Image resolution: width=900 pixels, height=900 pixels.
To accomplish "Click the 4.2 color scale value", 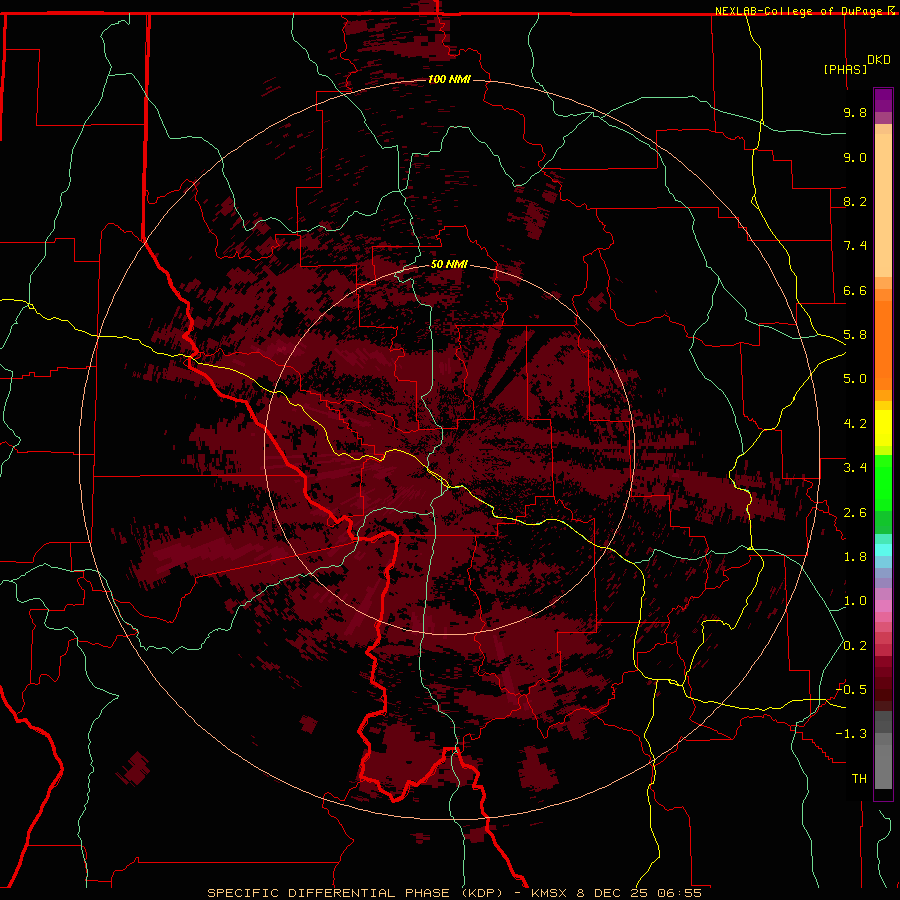I will 855,424.
